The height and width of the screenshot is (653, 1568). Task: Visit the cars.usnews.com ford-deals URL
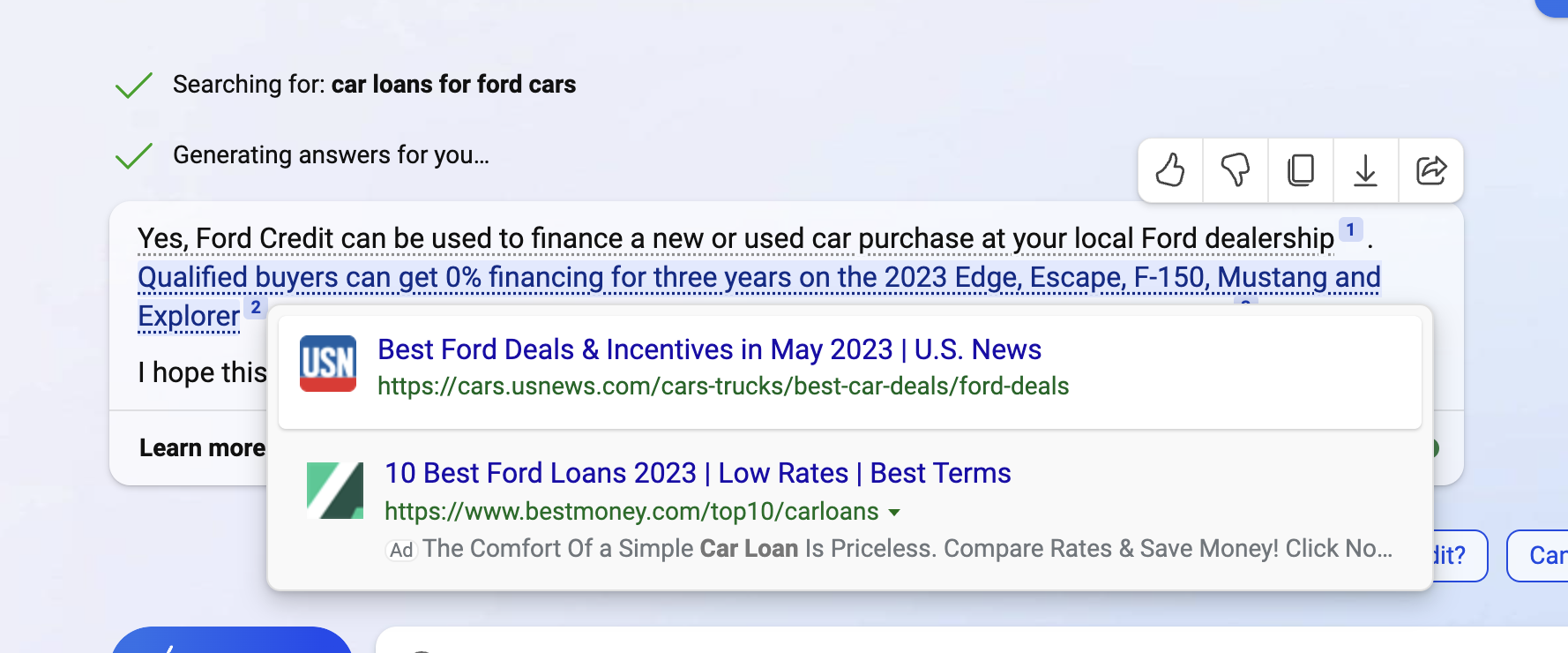point(723,387)
